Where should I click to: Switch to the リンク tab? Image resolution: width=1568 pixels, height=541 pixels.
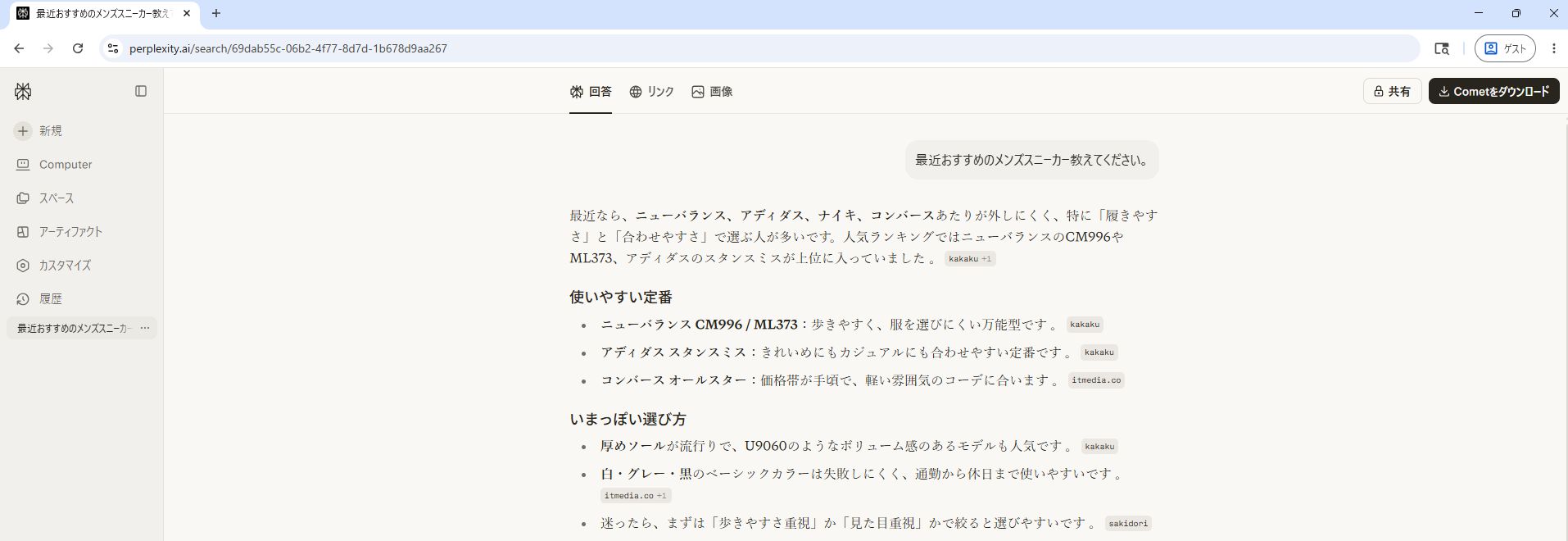pyautogui.click(x=651, y=92)
